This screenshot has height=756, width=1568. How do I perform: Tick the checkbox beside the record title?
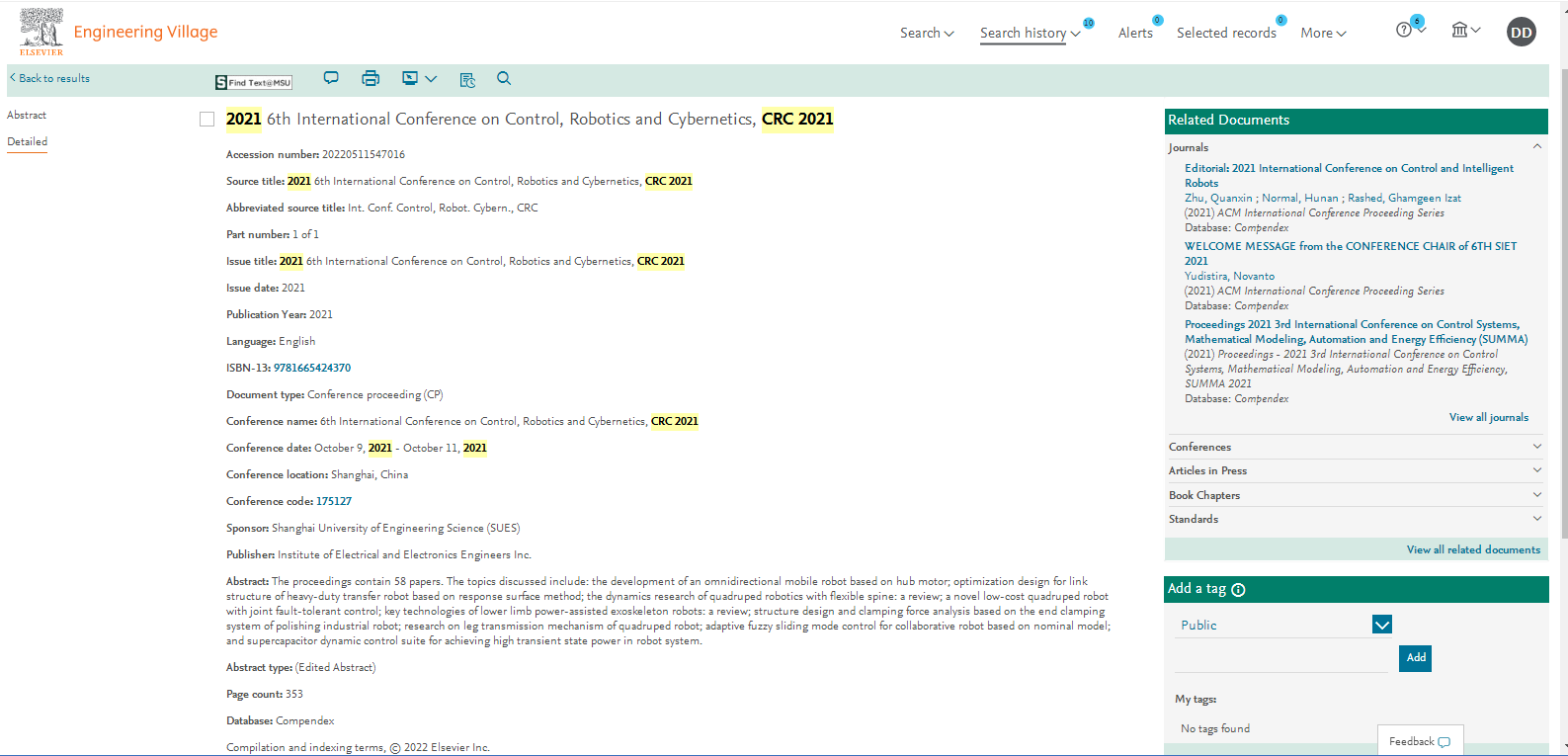pyautogui.click(x=206, y=120)
